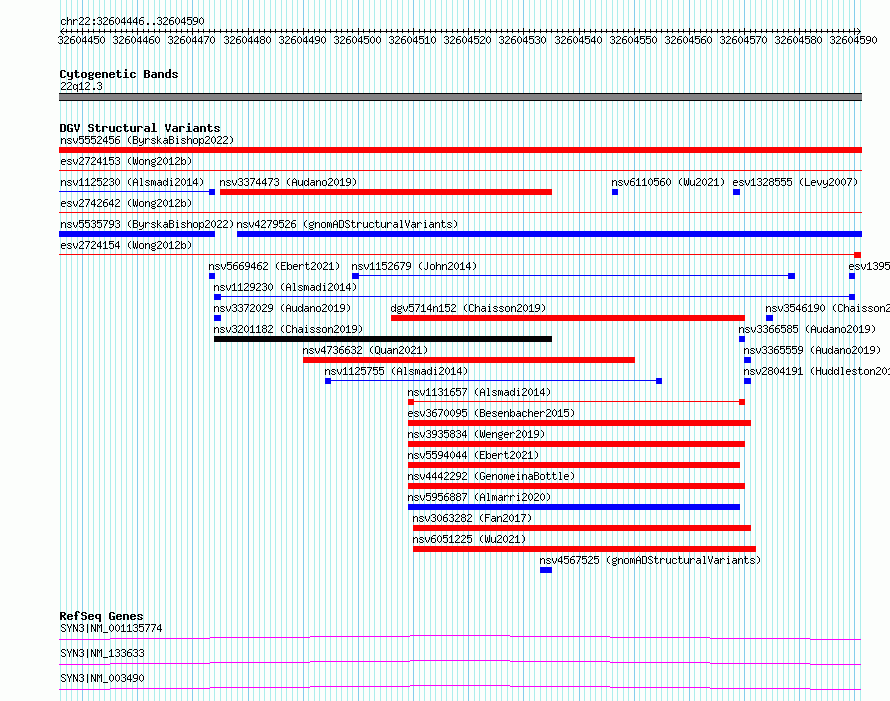Open the nsv3374473 (Audano2019) label

(x=288, y=182)
